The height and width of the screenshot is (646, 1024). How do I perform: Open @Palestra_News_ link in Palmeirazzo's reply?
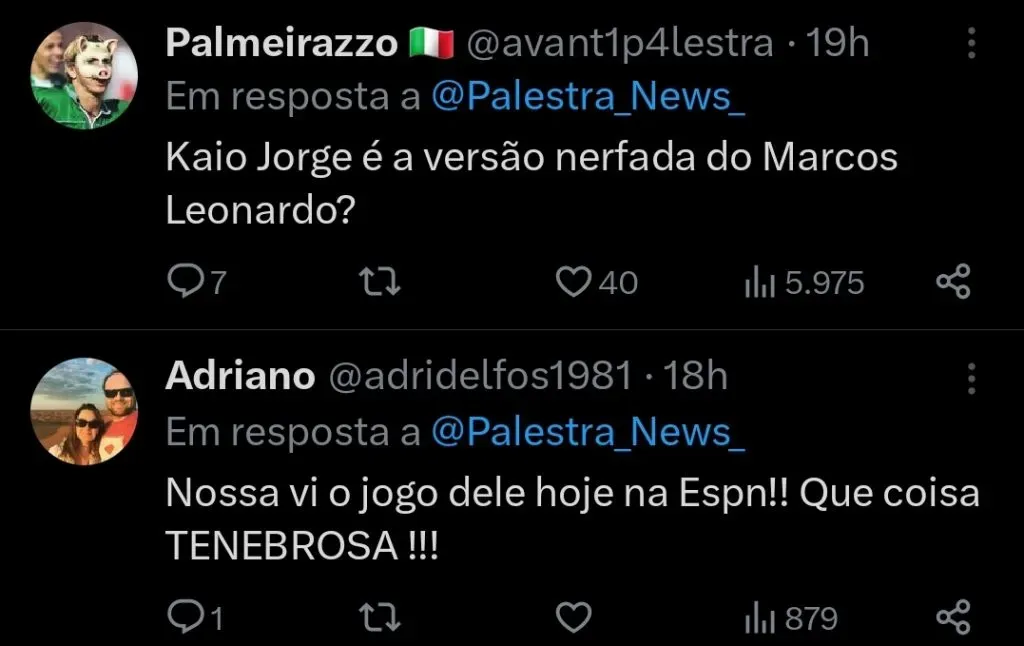[588, 96]
